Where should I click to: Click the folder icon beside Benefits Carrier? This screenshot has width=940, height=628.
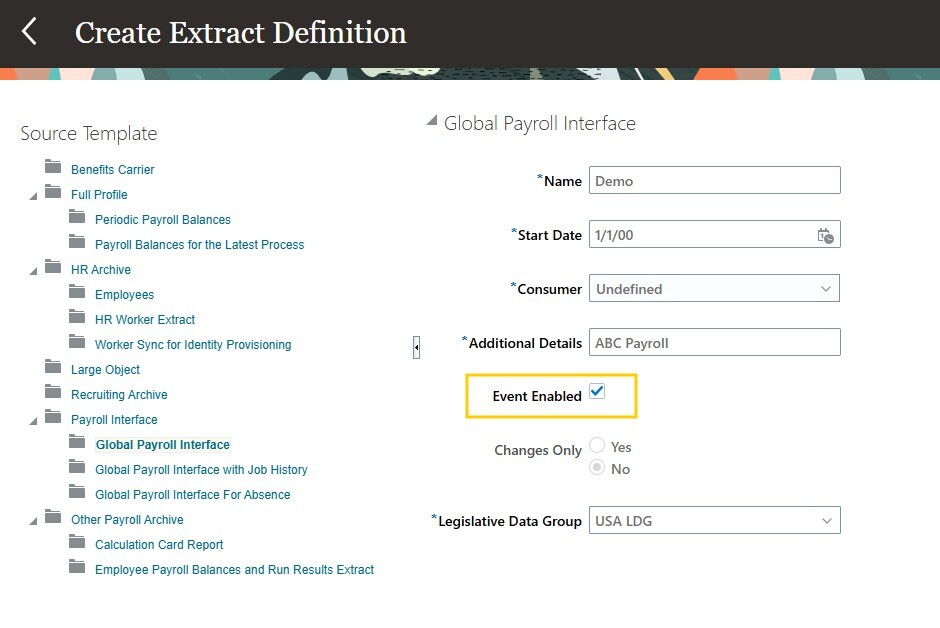[53, 169]
